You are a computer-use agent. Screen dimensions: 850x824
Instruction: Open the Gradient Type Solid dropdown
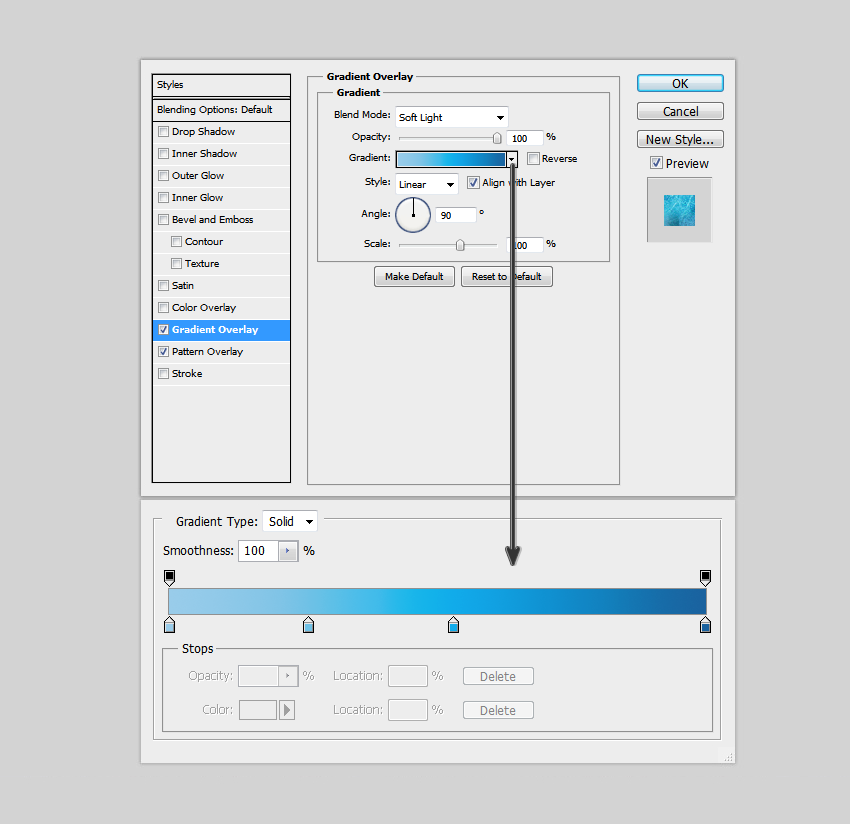click(290, 522)
